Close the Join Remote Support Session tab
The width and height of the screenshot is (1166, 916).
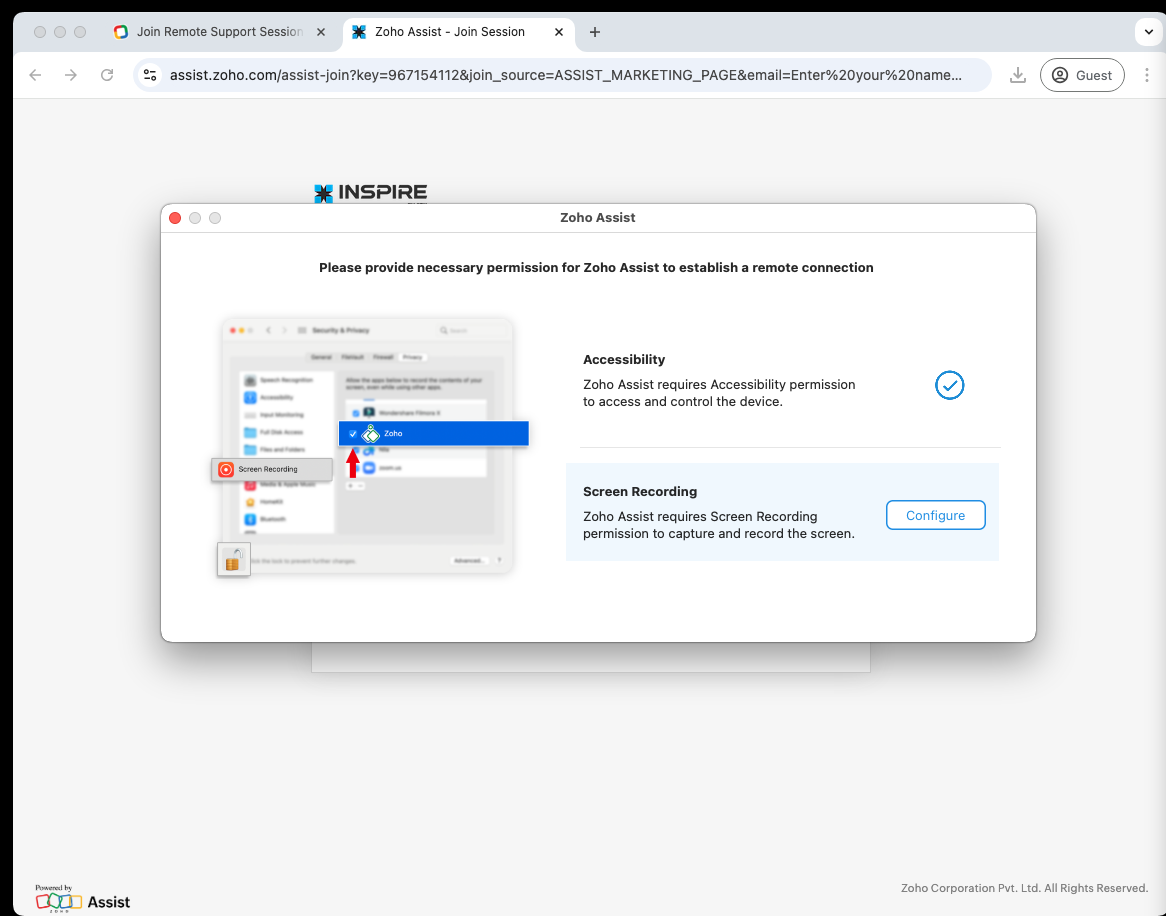[x=321, y=32]
